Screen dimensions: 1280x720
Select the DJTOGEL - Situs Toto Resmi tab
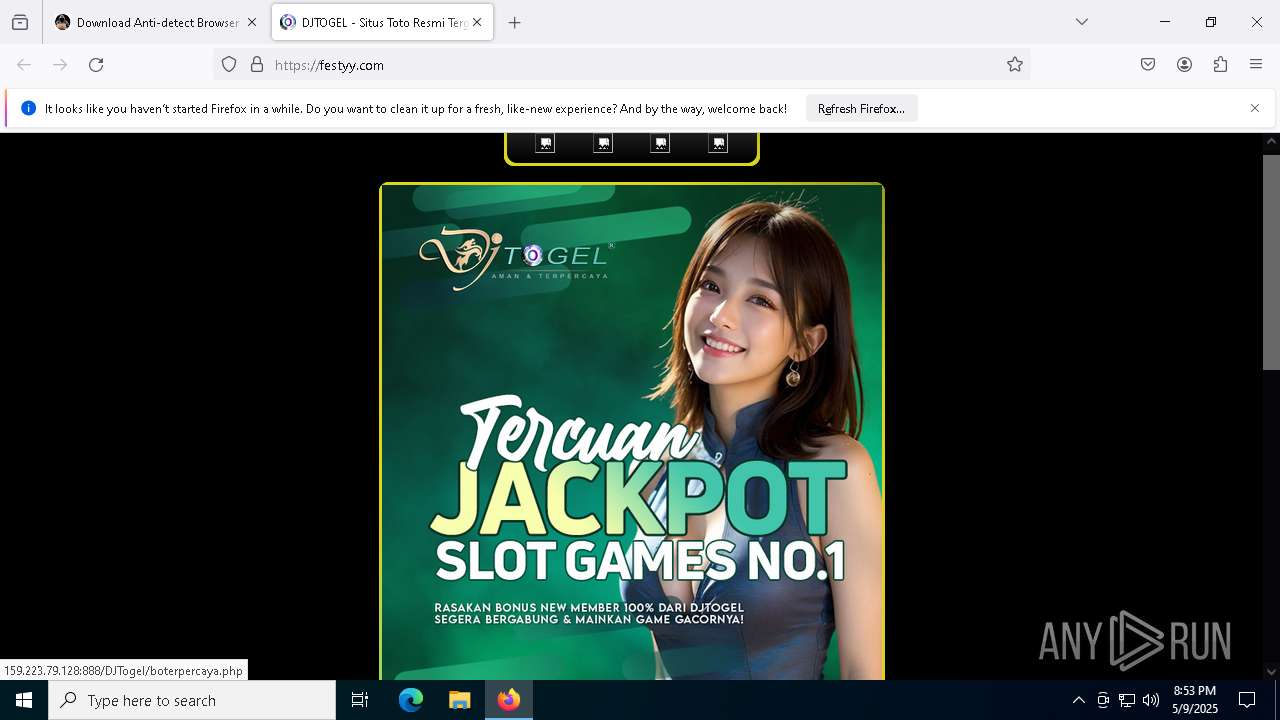click(x=382, y=22)
